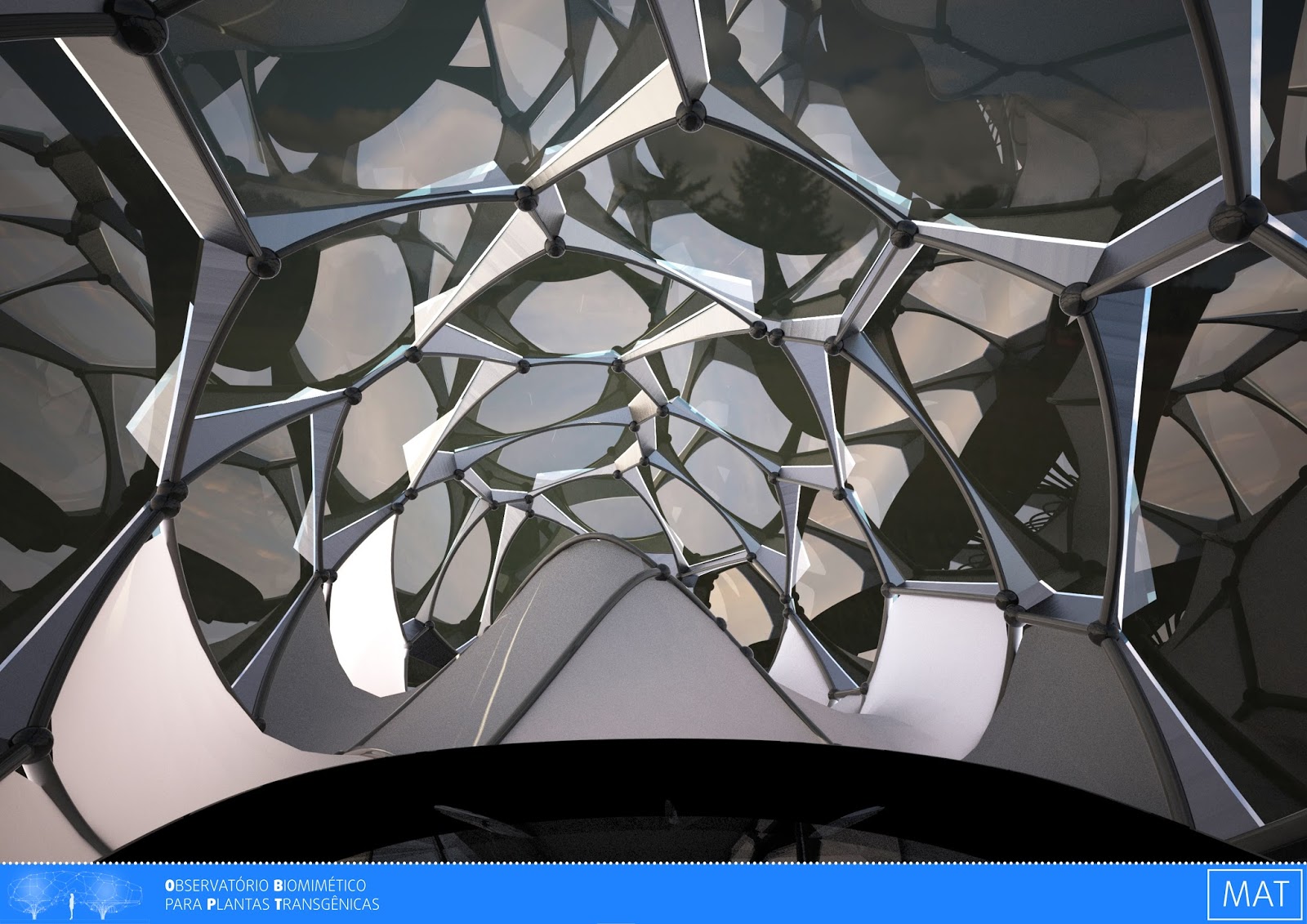Click the "Para Plantas Transgênicas" subtitle text

point(272,904)
